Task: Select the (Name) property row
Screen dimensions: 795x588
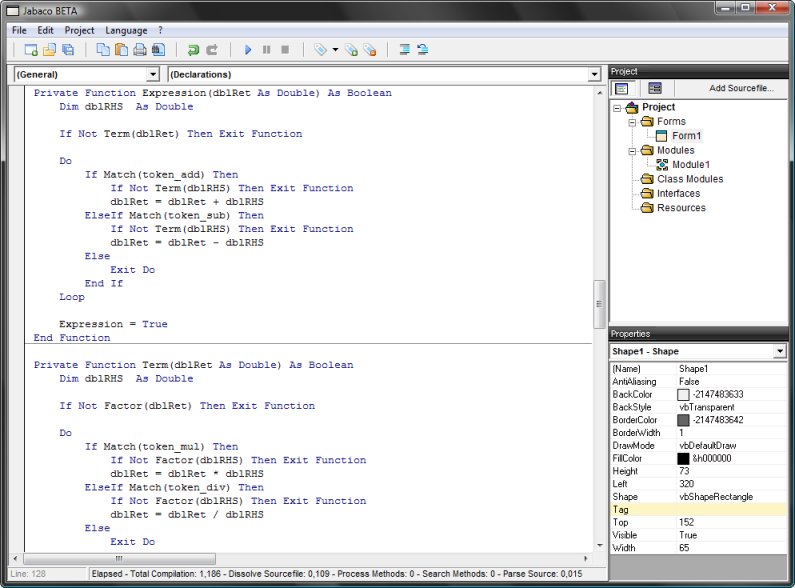Action: 698,369
